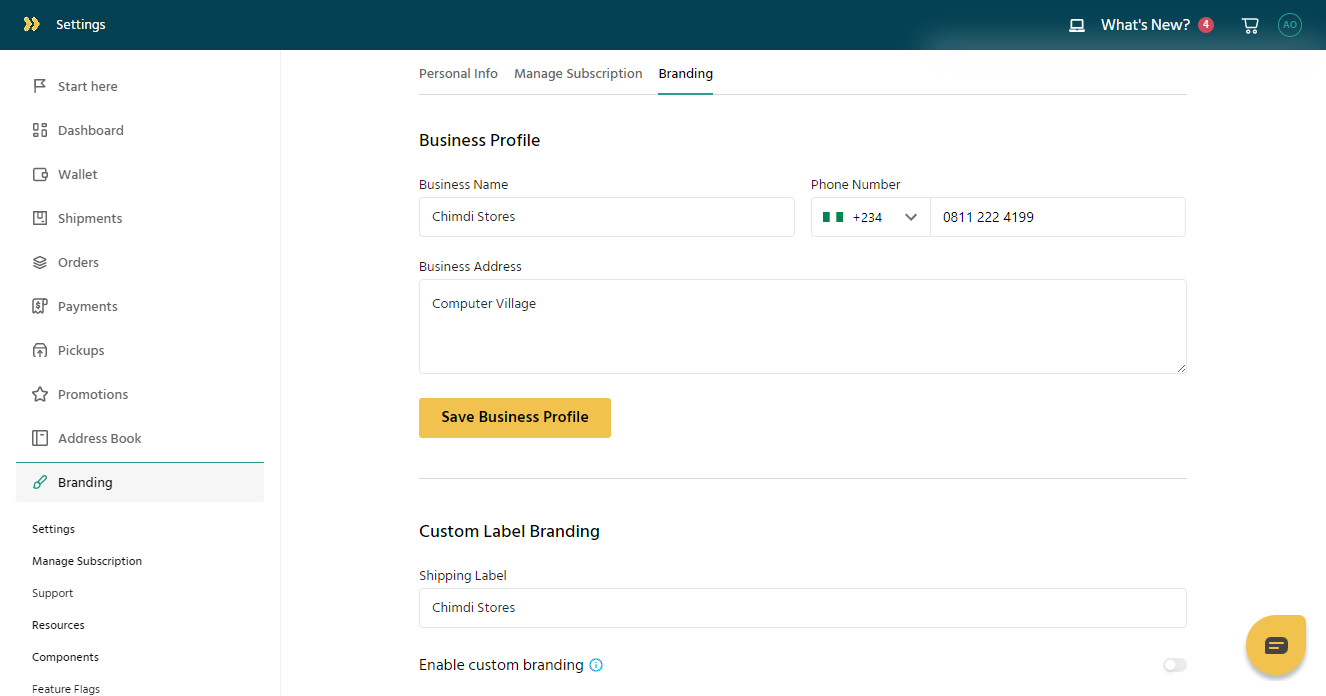1326x696 pixels.
Task: Toggle Enable custom branding switch
Action: [x=1175, y=665]
